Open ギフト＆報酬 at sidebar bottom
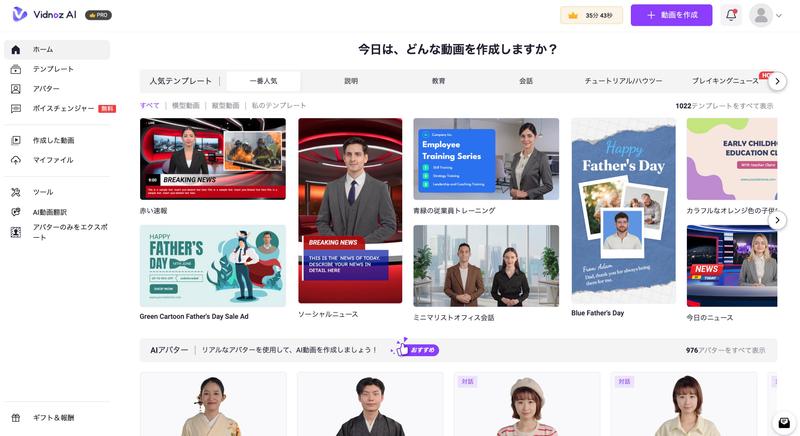Screen dimensions: 800x436 coord(55,418)
